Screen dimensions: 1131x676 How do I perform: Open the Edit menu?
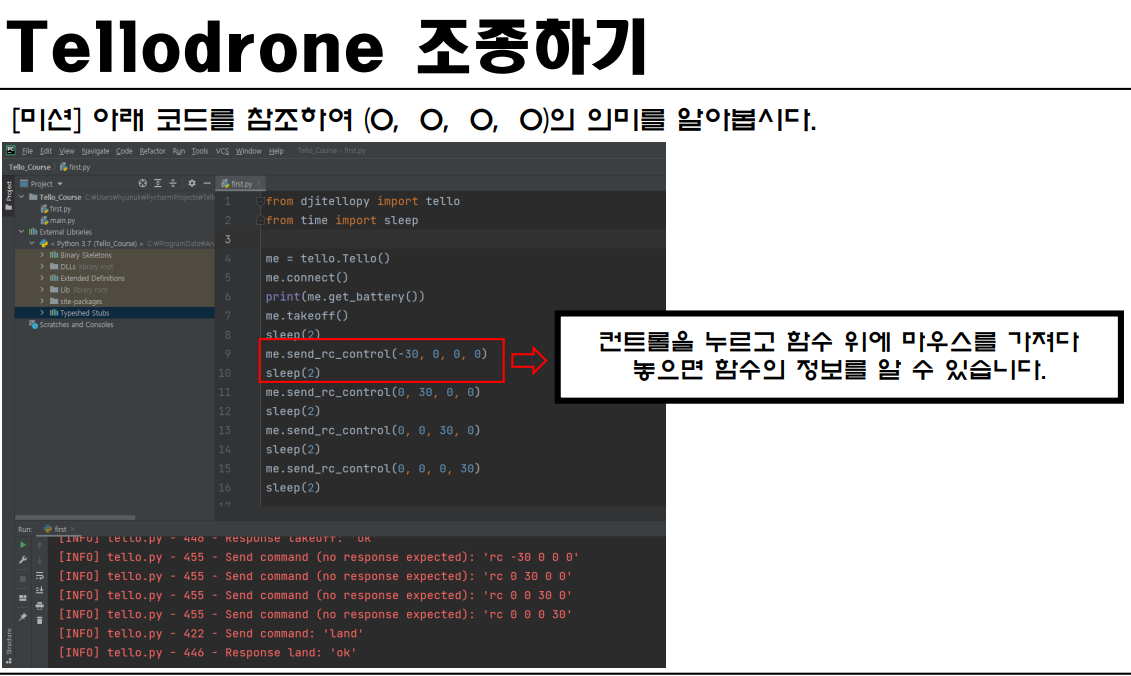(x=45, y=151)
